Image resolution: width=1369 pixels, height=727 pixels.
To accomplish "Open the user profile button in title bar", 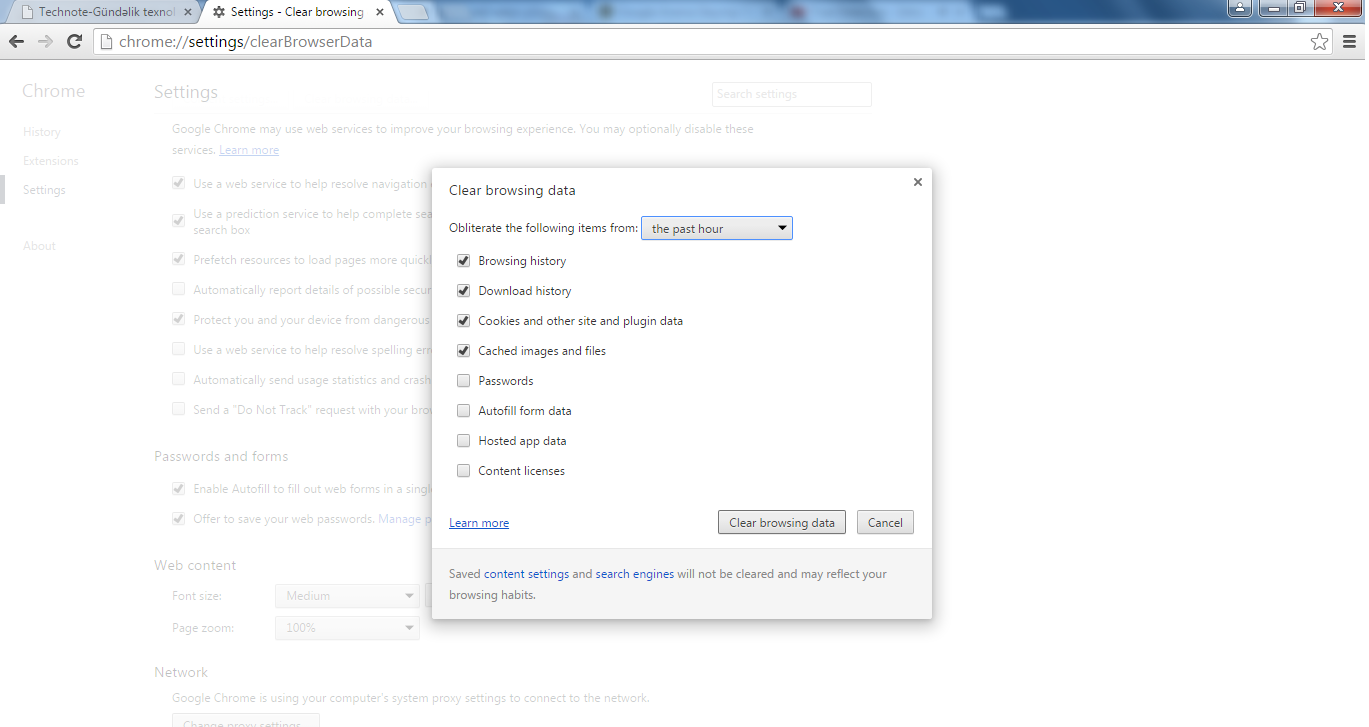I will point(1240,8).
